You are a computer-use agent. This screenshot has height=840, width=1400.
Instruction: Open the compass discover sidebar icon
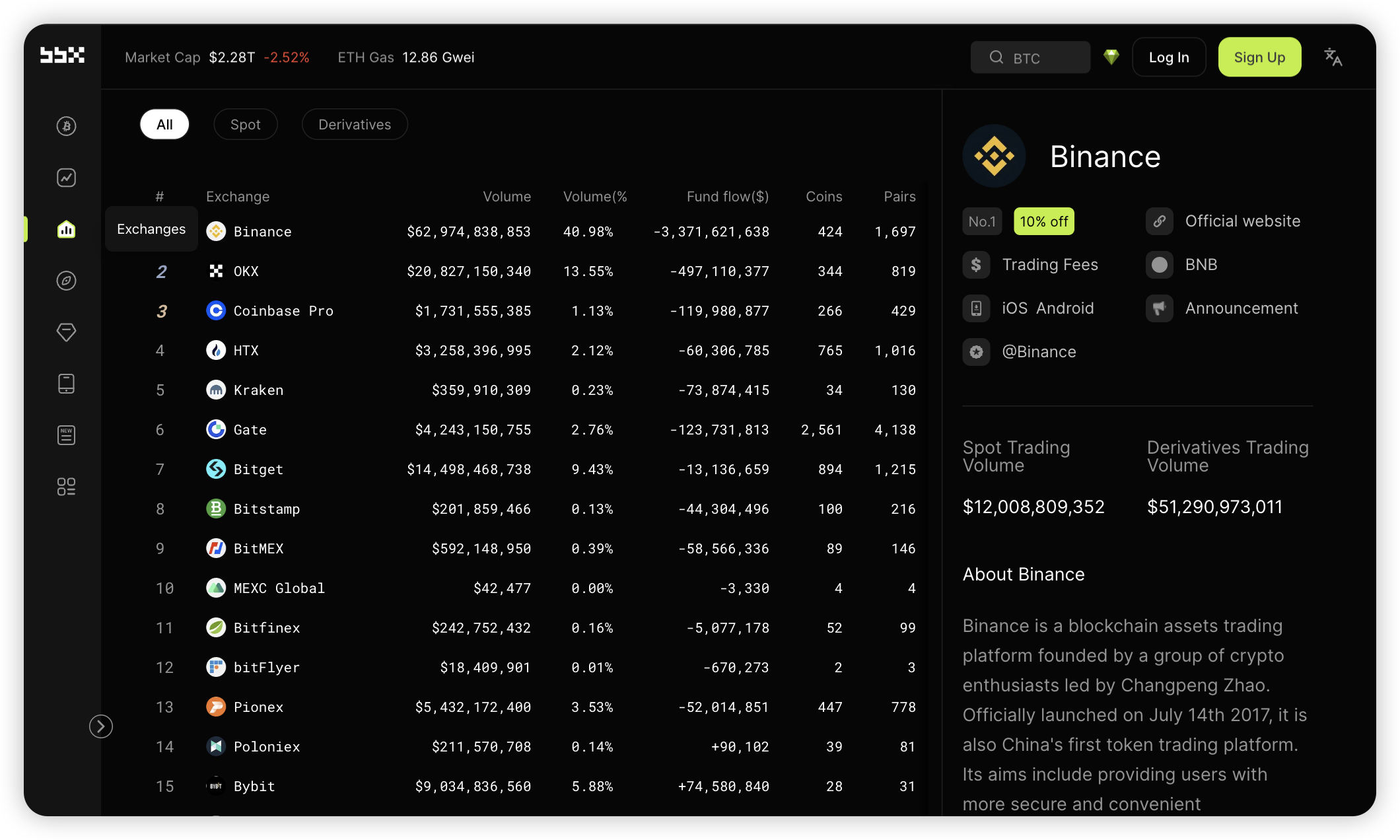[x=66, y=281]
